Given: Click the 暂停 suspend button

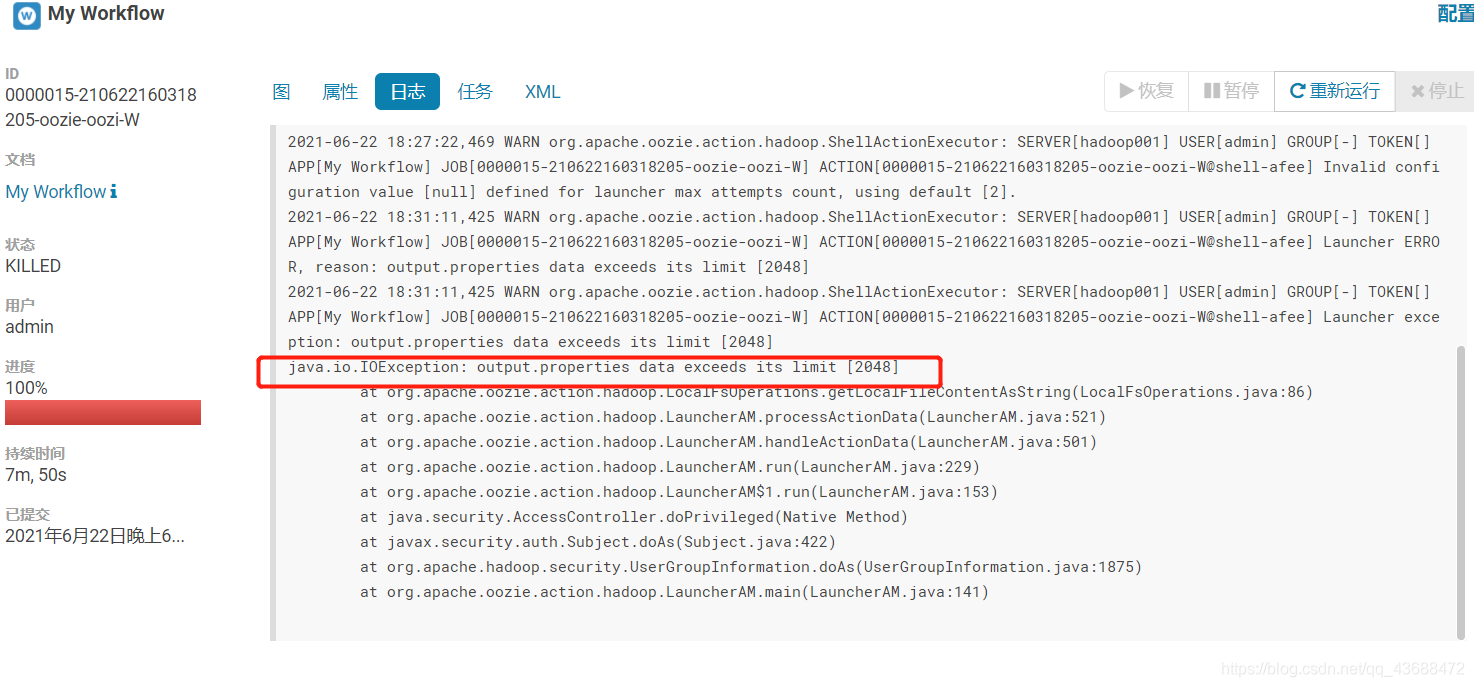Looking at the screenshot, I should point(1231,91).
